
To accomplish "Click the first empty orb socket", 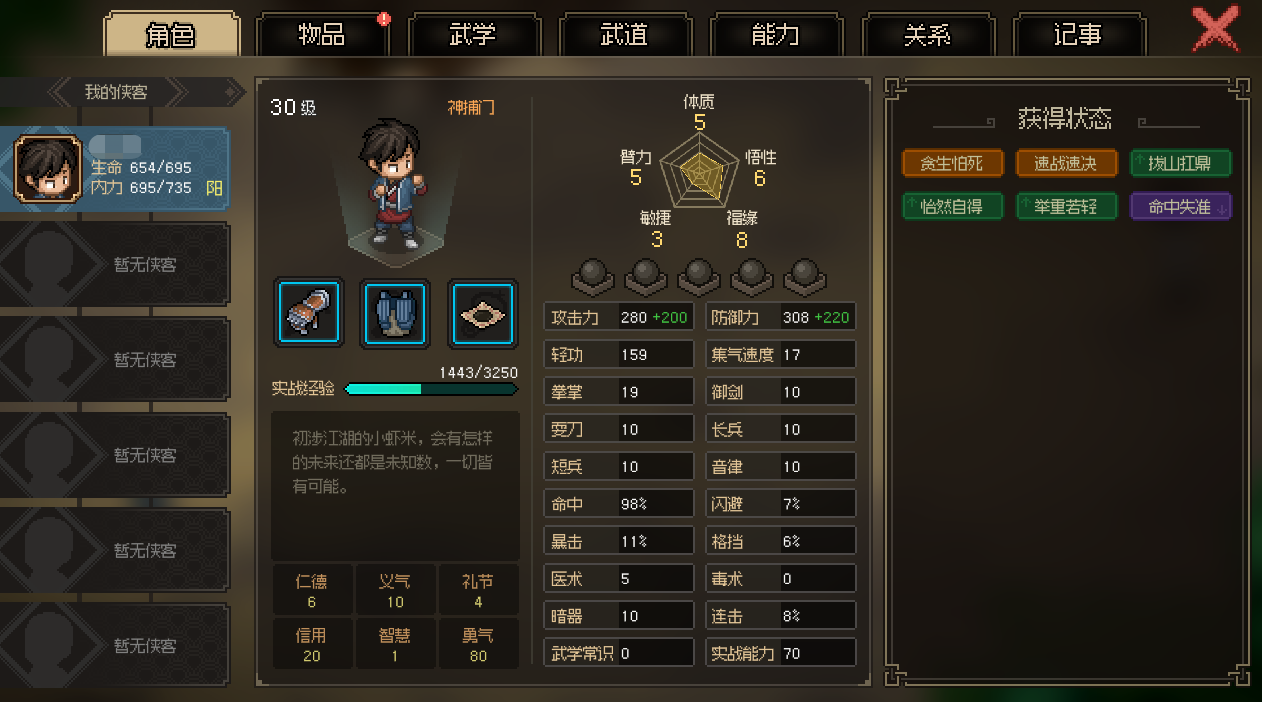I will click(593, 278).
